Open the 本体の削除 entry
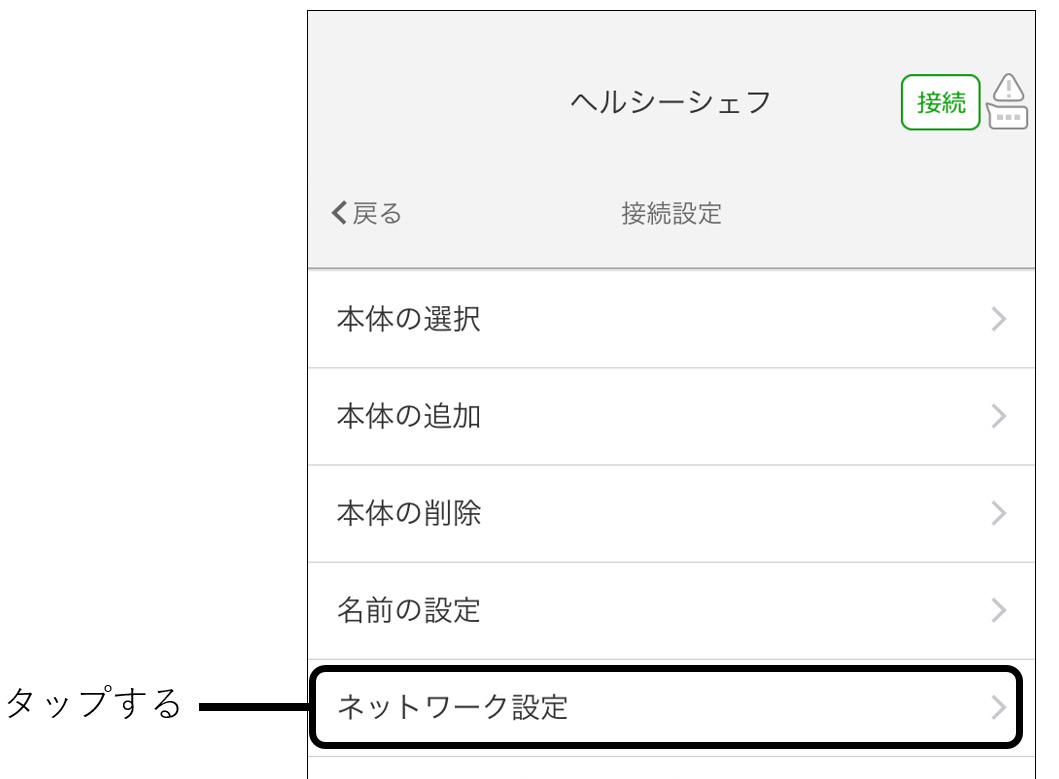This screenshot has width=1059, height=779. pyautogui.click(x=409, y=513)
